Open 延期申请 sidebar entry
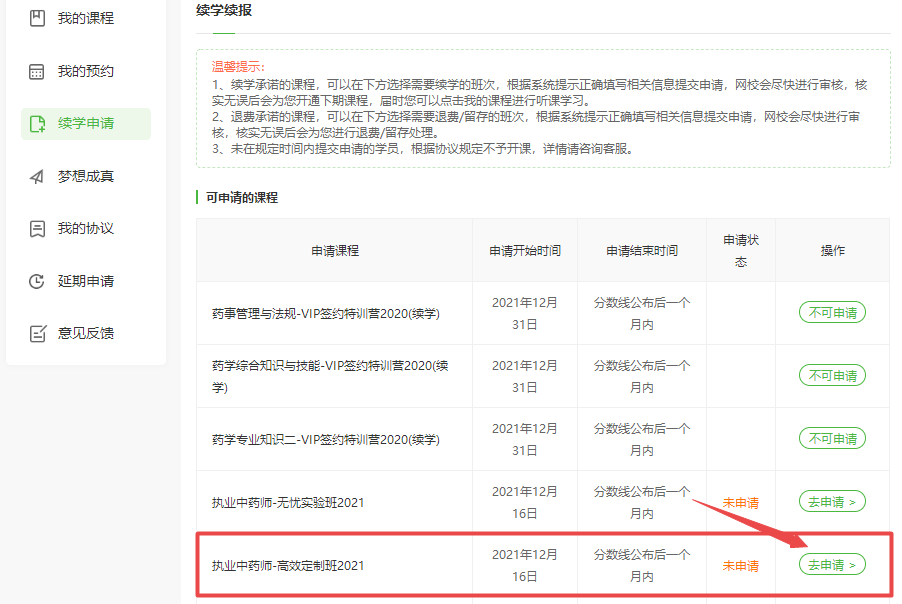The width and height of the screenshot is (902, 604). pyautogui.click(x=85, y=281)
